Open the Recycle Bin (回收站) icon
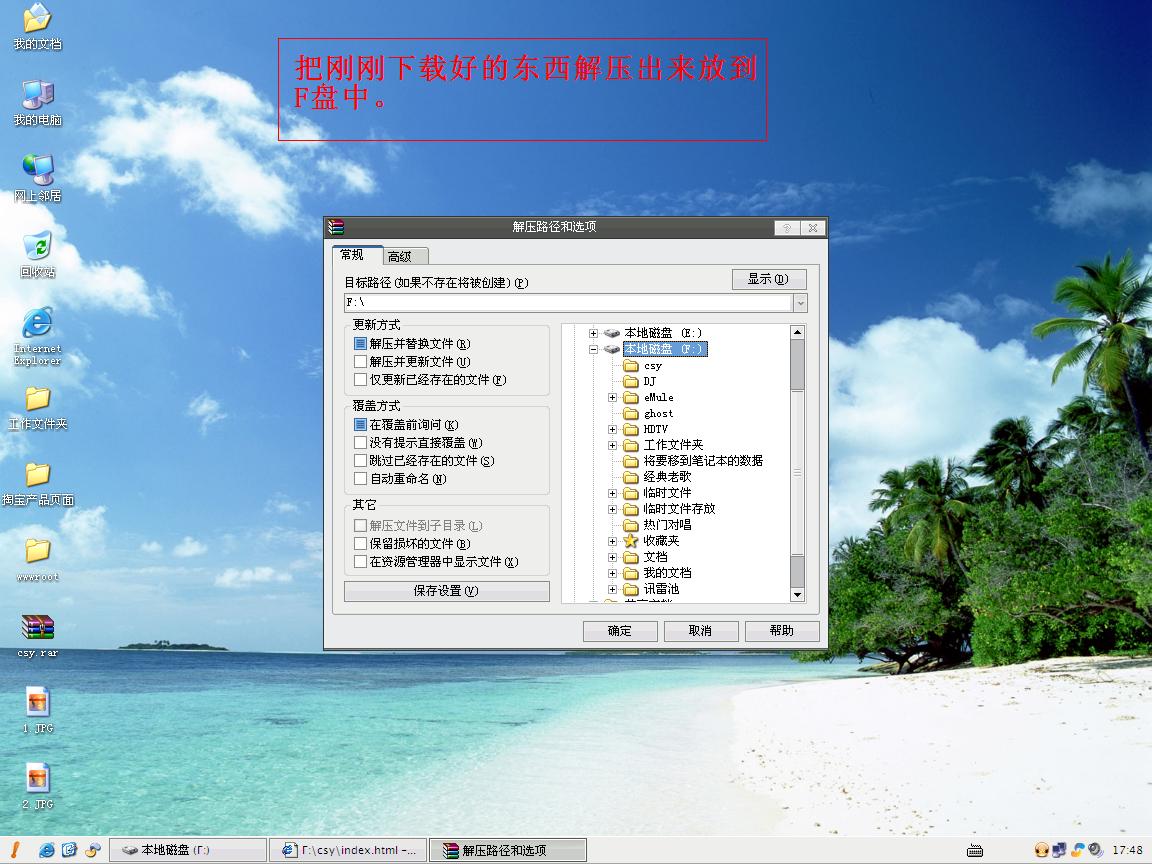Image resolution: width=1152 pixels, height=864 pixels. [x=38, y=246]
